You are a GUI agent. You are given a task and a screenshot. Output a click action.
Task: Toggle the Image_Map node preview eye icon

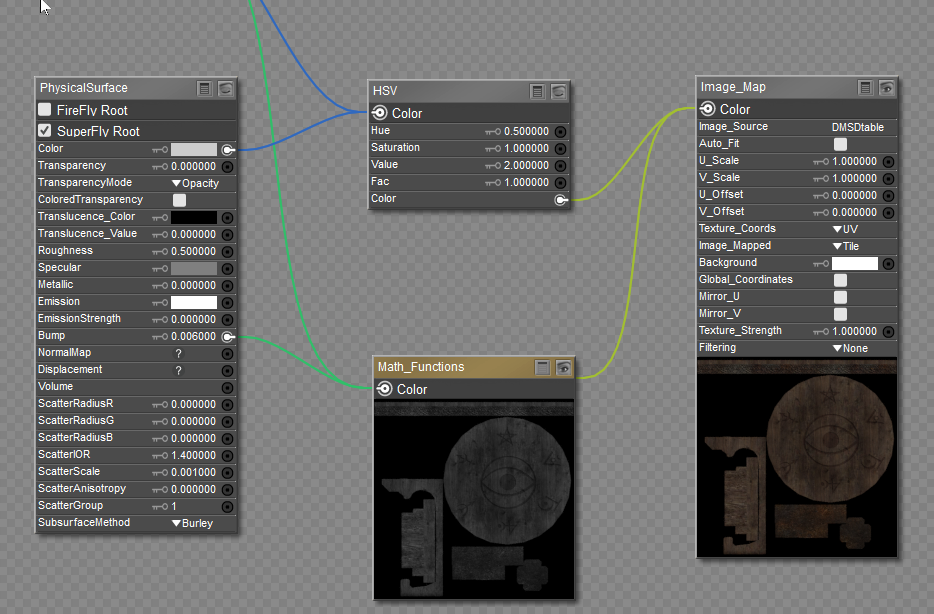tap(887, 88)
